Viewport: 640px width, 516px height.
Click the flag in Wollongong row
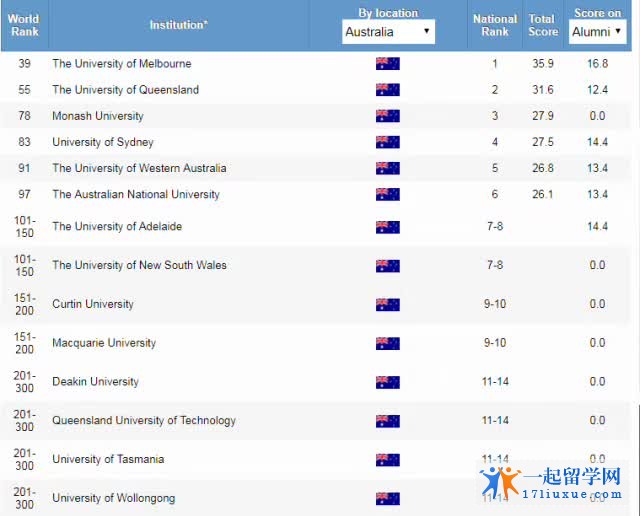point(388,498)
